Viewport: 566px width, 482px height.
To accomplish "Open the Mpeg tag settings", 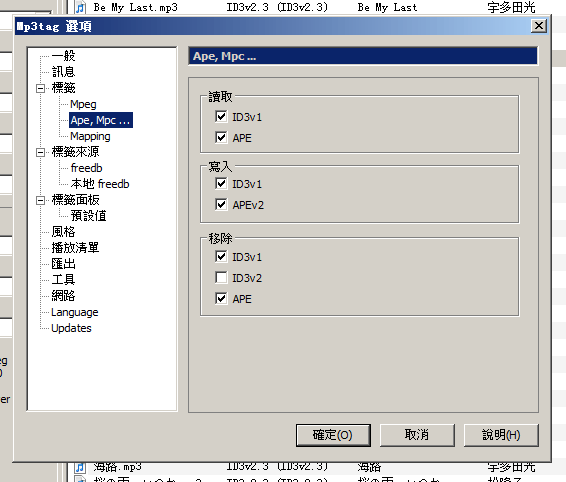I will point(83,104).
